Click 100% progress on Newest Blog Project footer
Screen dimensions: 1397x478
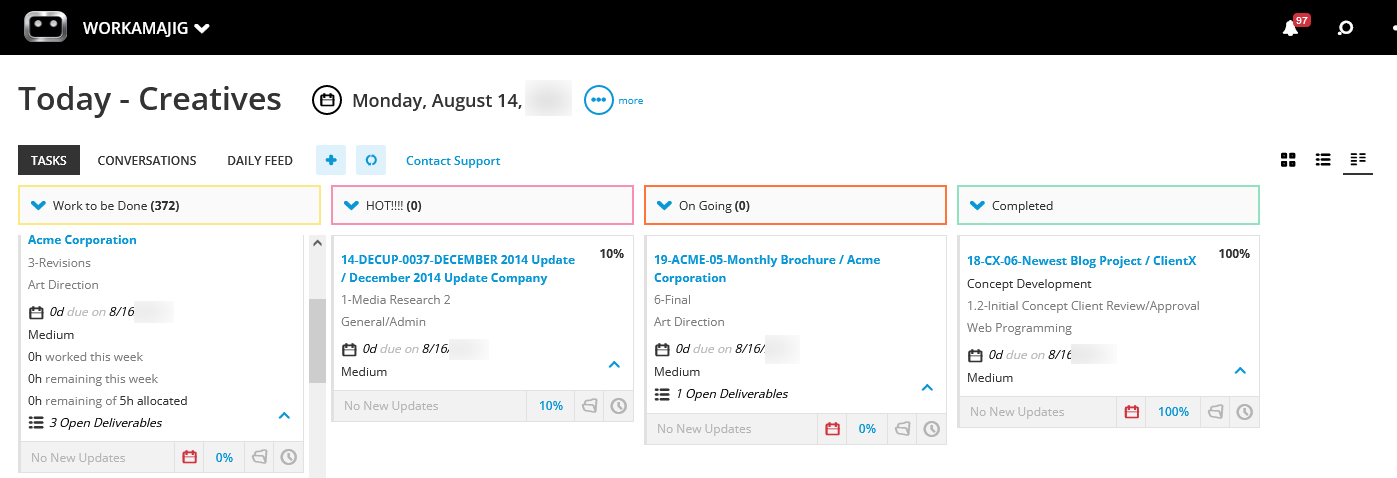coord(1173,412)
